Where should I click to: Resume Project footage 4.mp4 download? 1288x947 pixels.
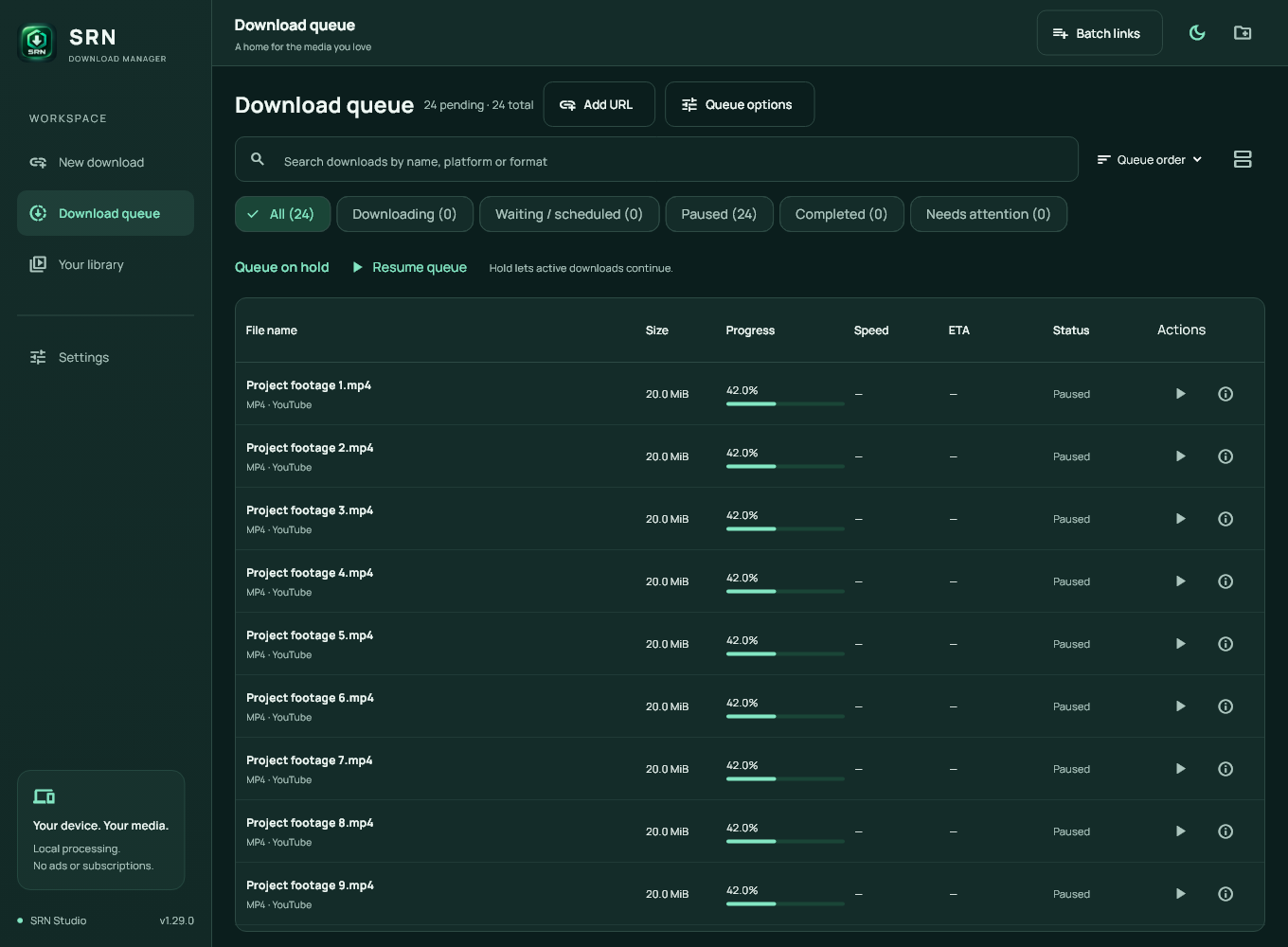[x=1180, y=581]
